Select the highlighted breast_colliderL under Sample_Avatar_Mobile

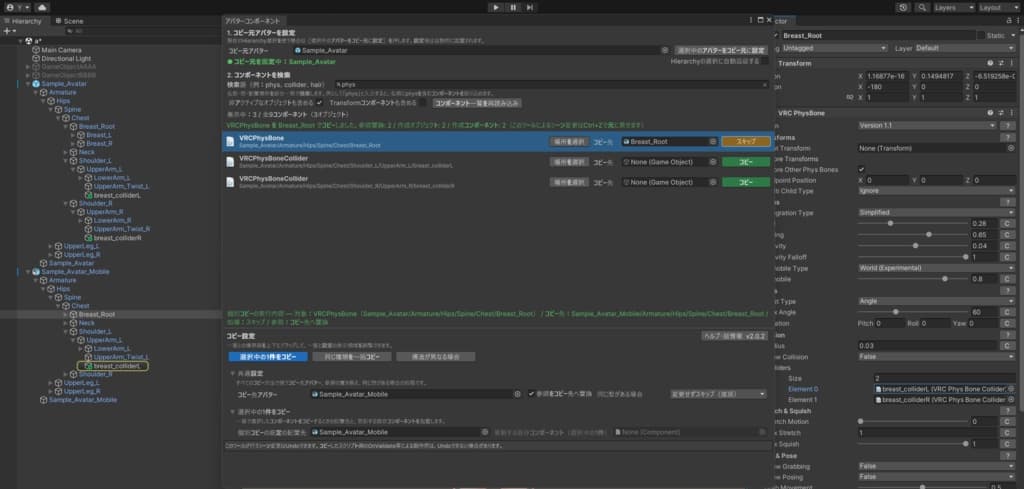(113, 366)
